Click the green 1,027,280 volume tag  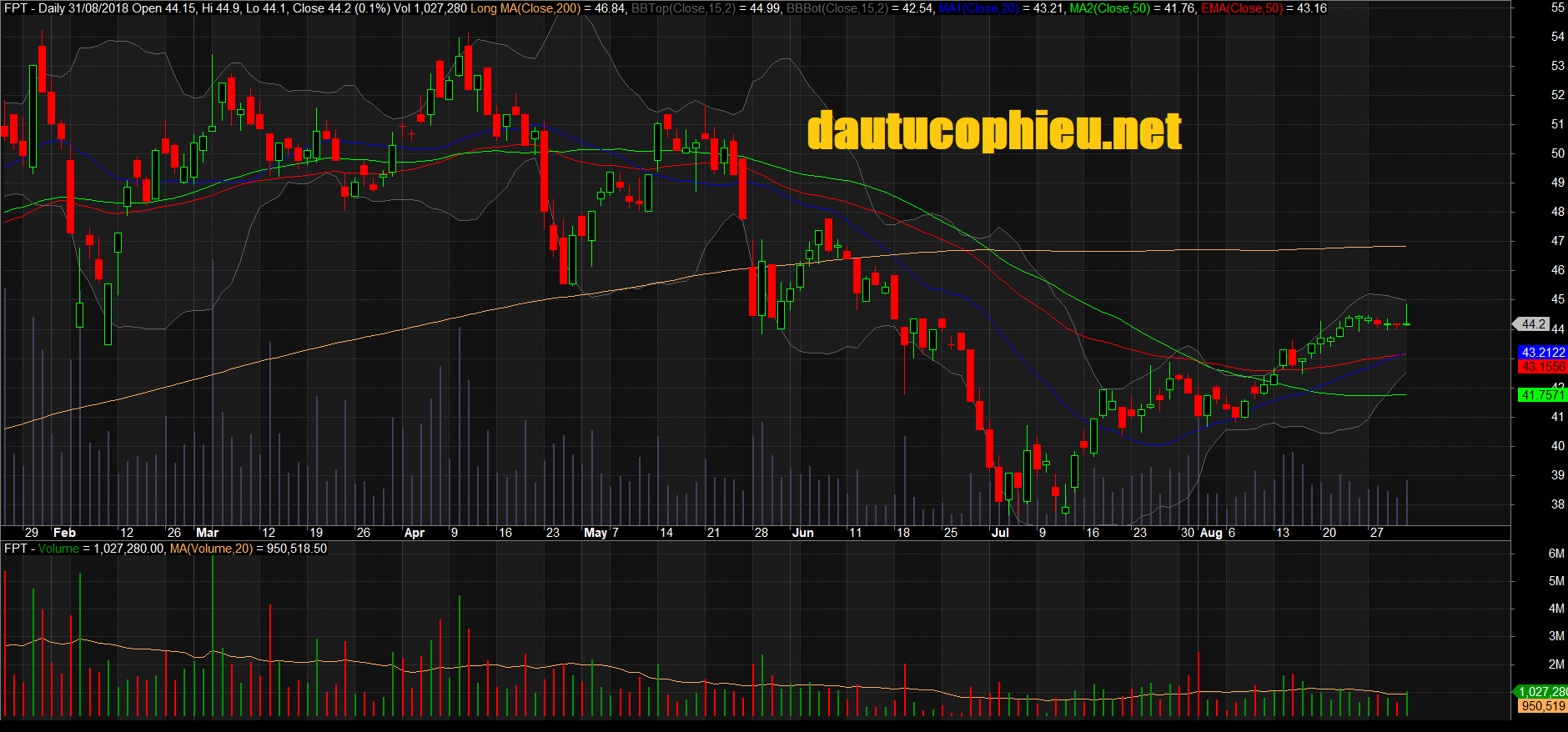[x=1541, y=692]
